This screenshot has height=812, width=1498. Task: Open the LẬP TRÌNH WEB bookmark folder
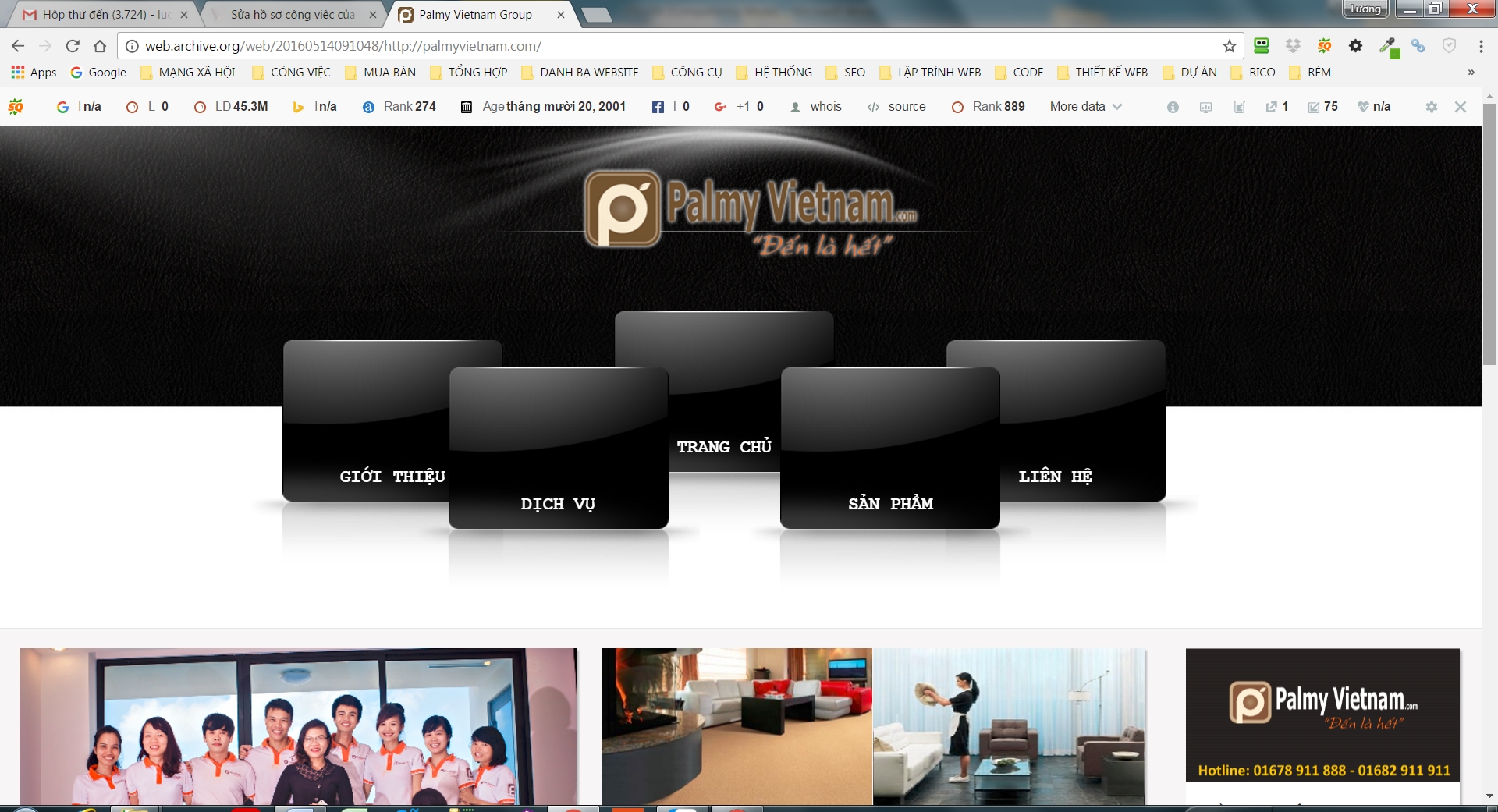(931, 73)
